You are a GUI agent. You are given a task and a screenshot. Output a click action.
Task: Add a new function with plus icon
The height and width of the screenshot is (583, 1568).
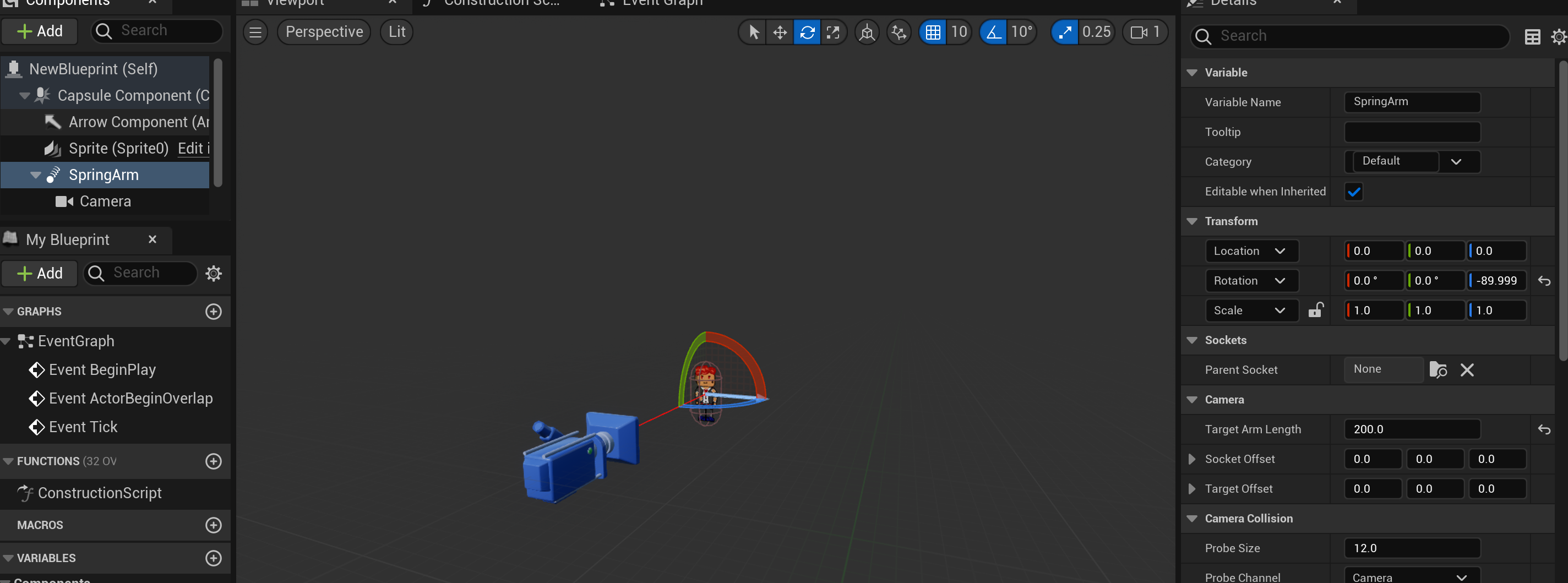pos(213,461)
